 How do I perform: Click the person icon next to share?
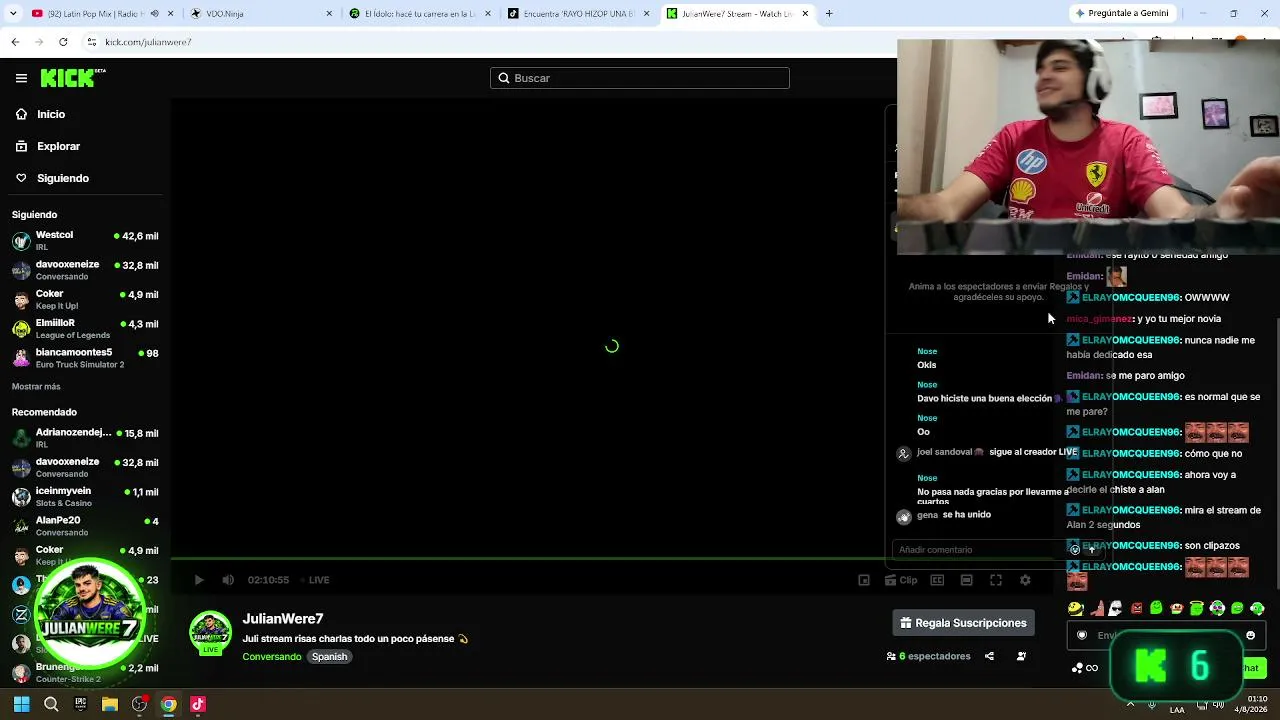(1021, 657)
